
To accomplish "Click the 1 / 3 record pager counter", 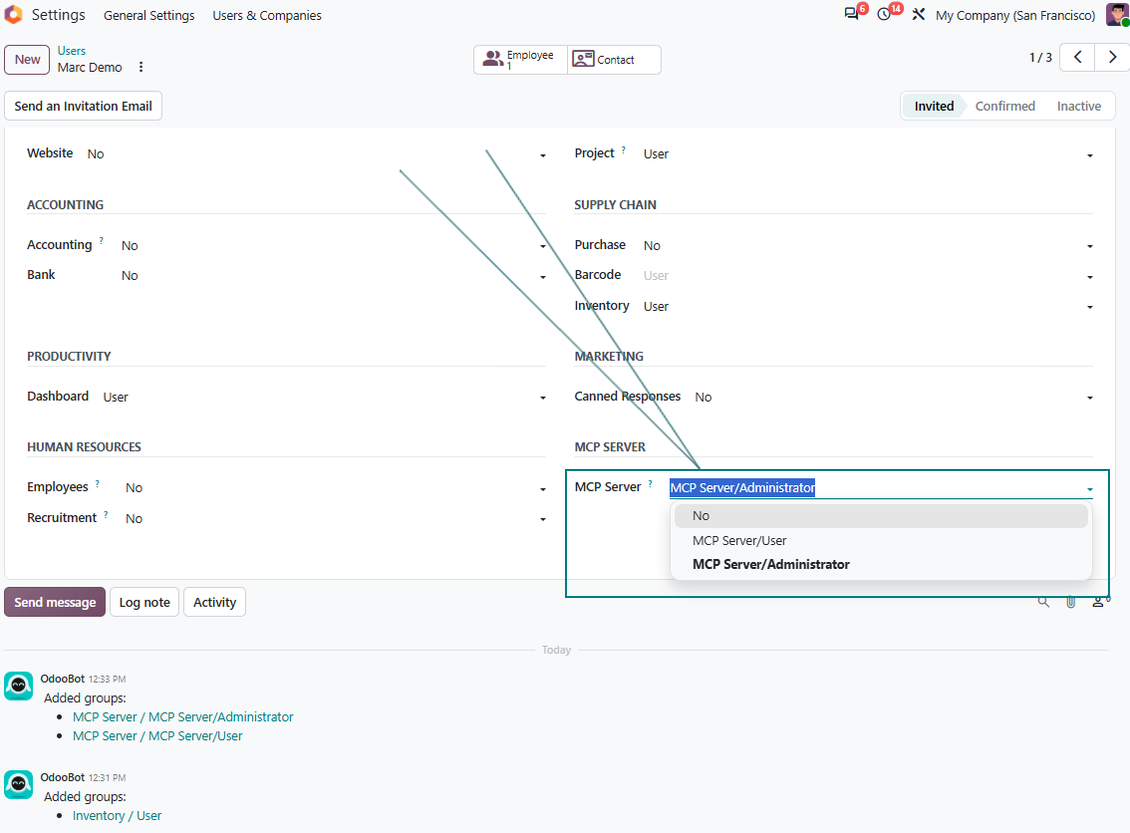I will [x=1040, y=58].
